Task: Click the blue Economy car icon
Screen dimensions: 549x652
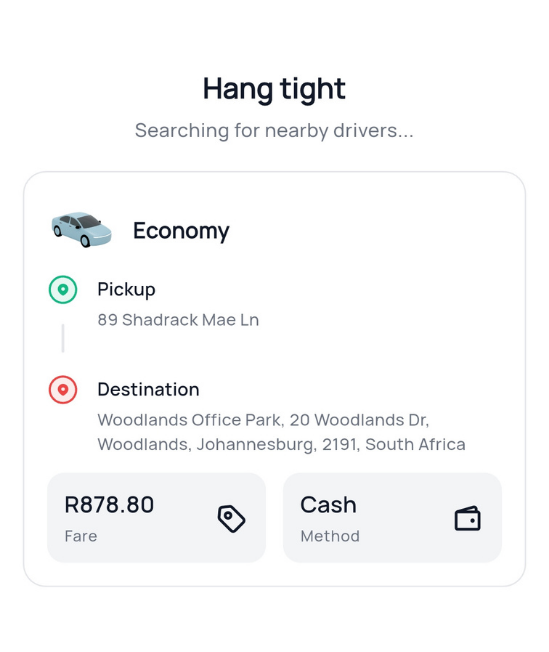Action: 82,230
